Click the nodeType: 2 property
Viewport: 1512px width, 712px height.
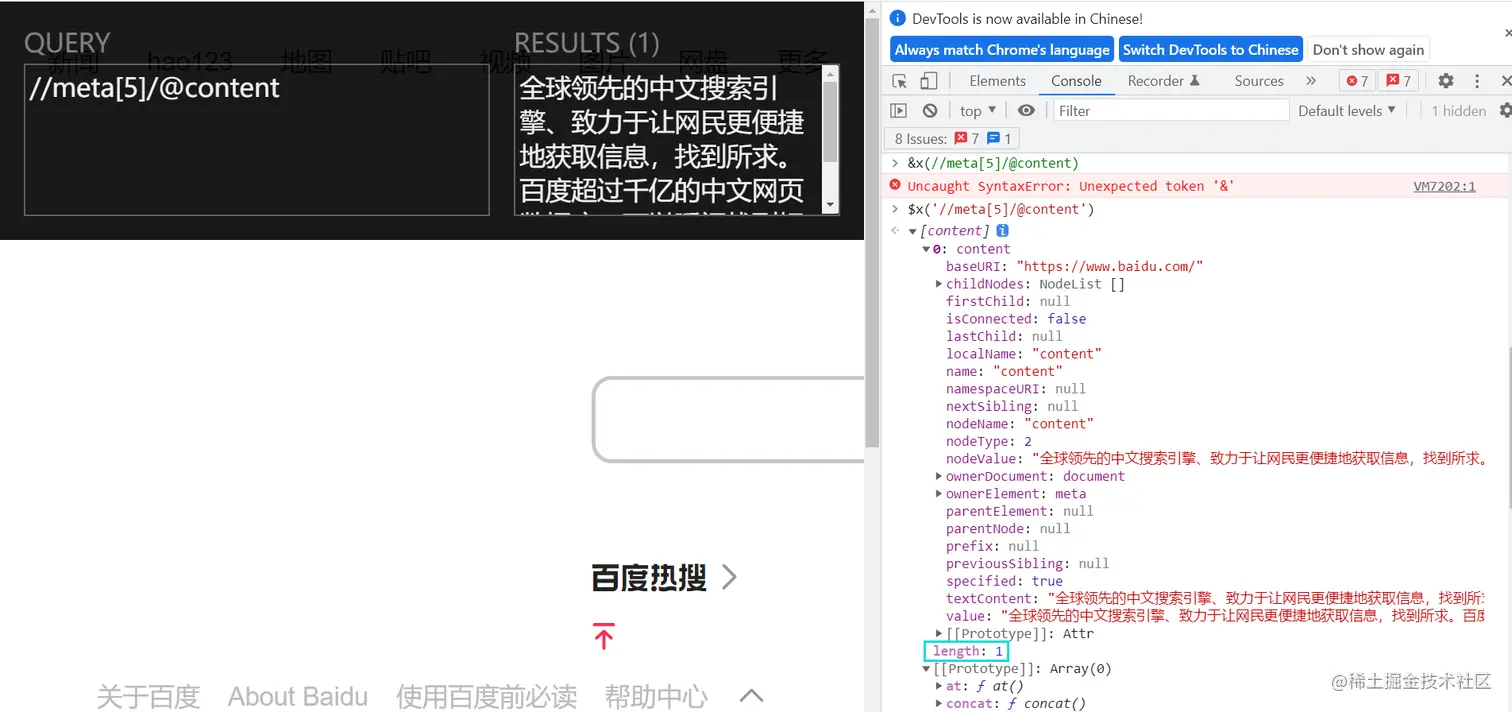[989, 441]
